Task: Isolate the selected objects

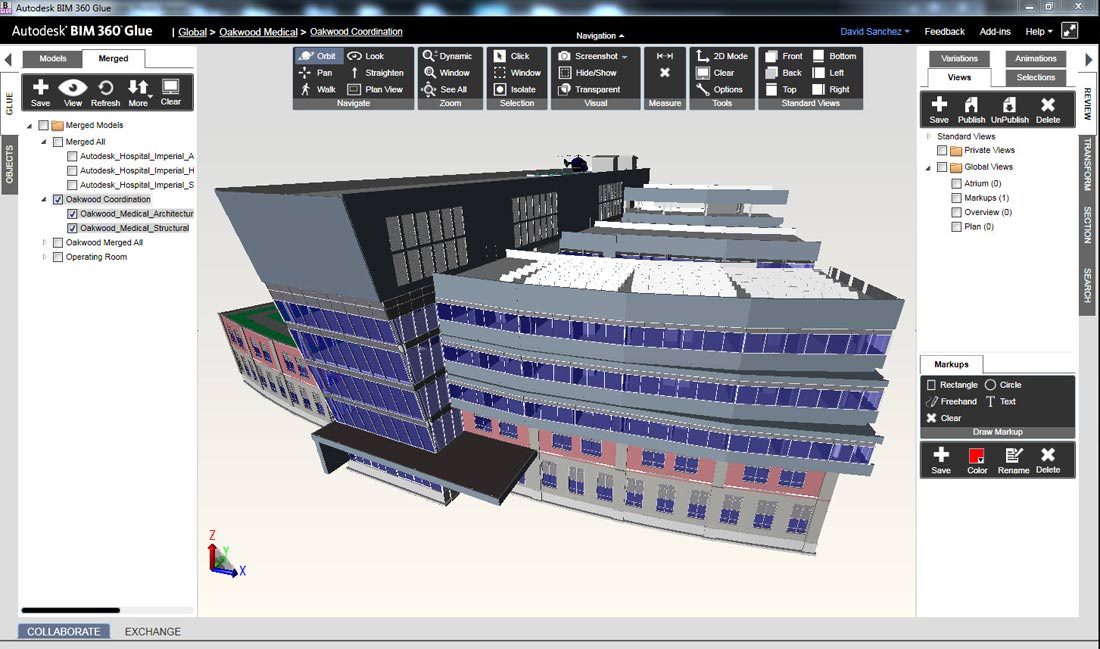Action: tap(515, 90)
